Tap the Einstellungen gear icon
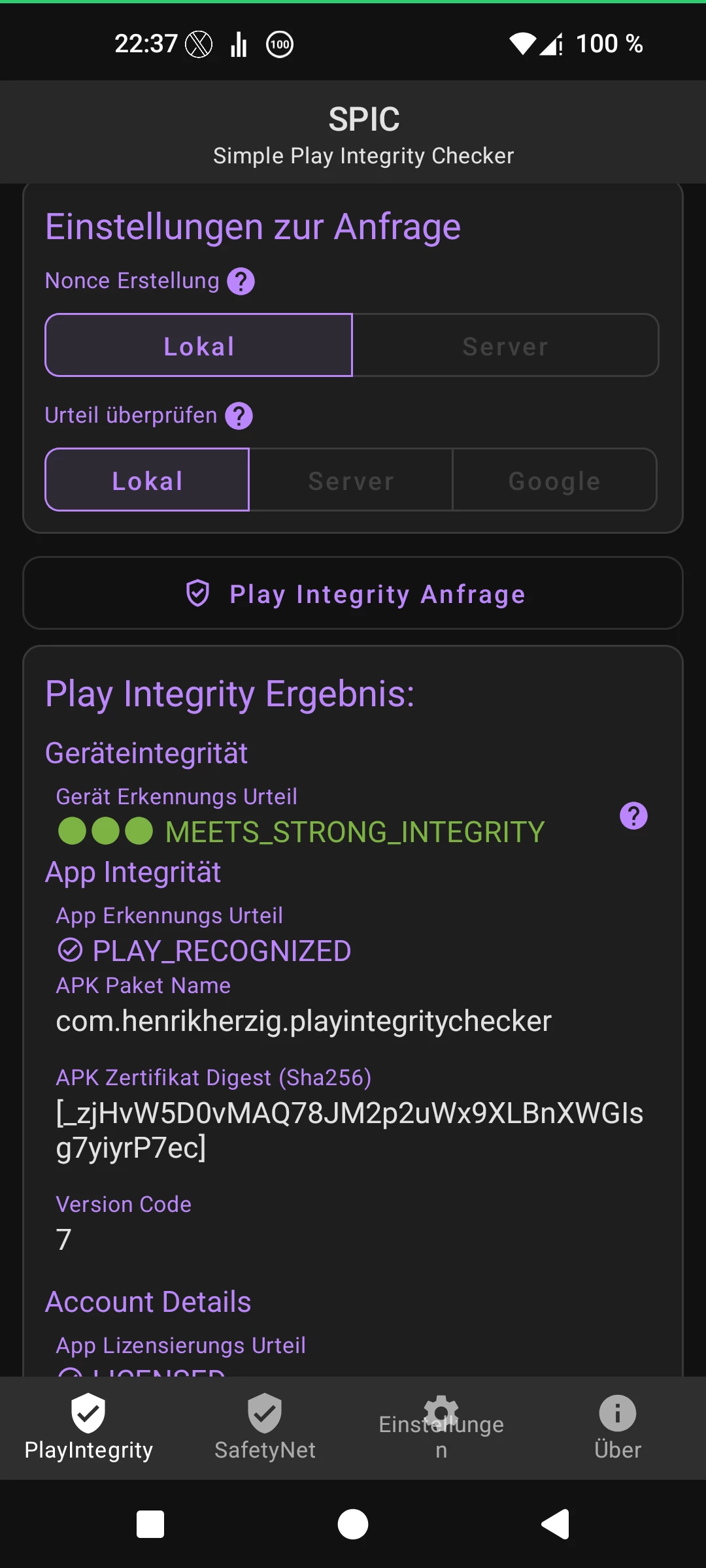706x1568 pixels. coord(441,1411)
